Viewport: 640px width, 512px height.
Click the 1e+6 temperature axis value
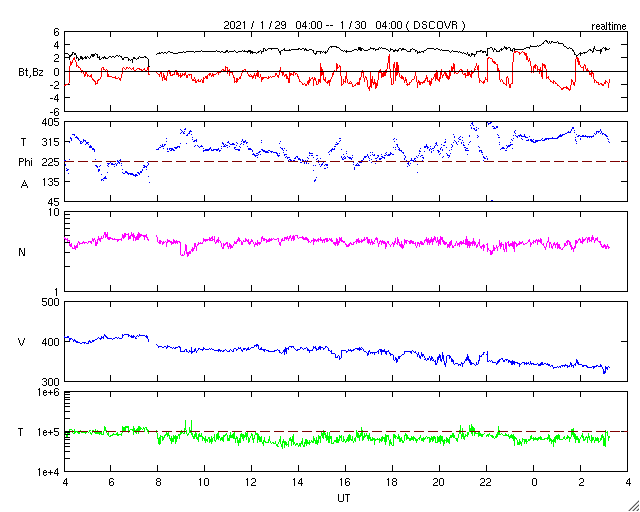click(49, 392)
